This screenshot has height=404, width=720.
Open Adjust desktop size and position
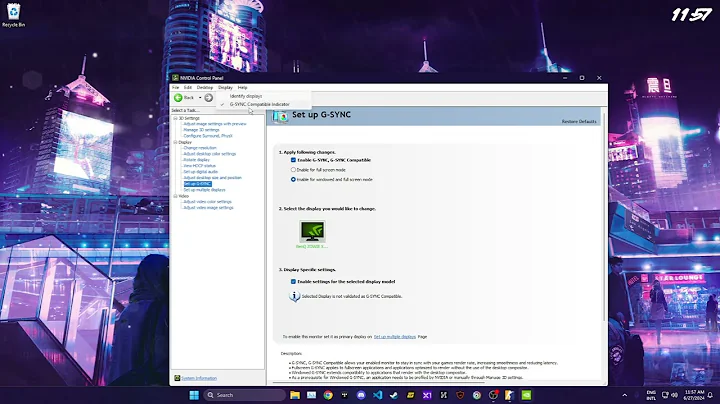pyautogui.click(x=212, y=178)
